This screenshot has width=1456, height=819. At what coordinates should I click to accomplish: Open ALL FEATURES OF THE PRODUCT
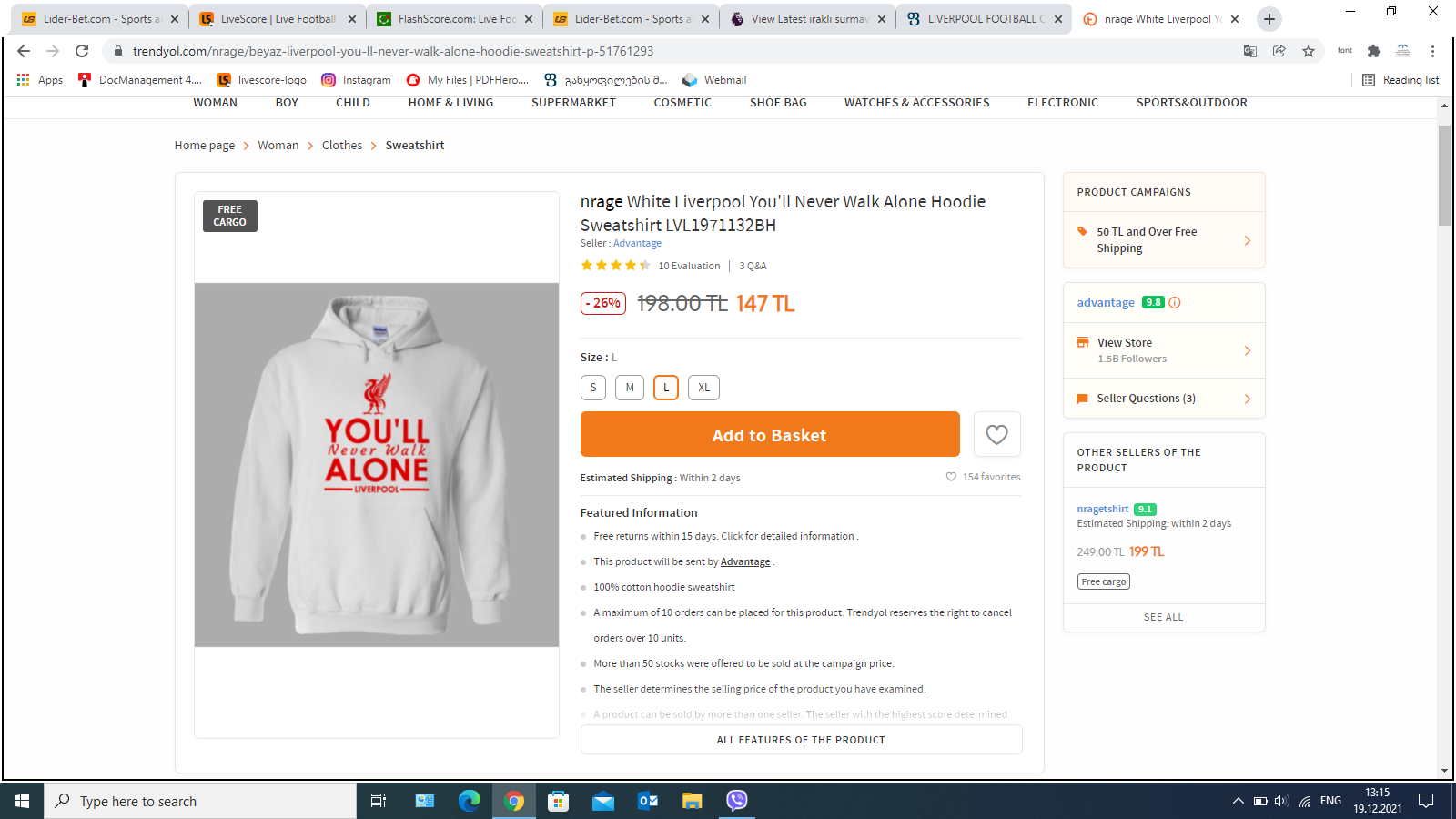point(801,740)
